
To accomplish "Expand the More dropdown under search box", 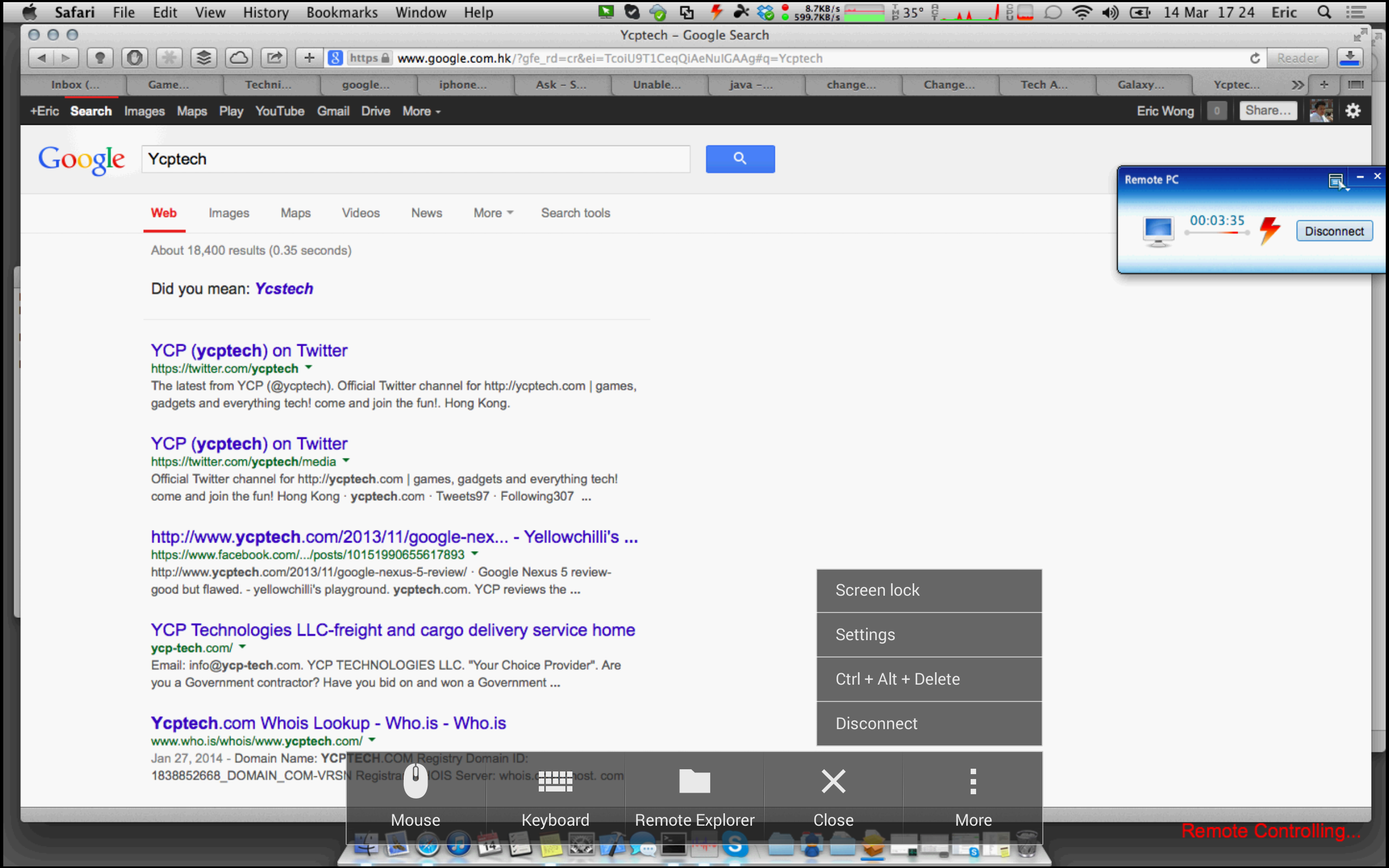I will coord(493,213).
